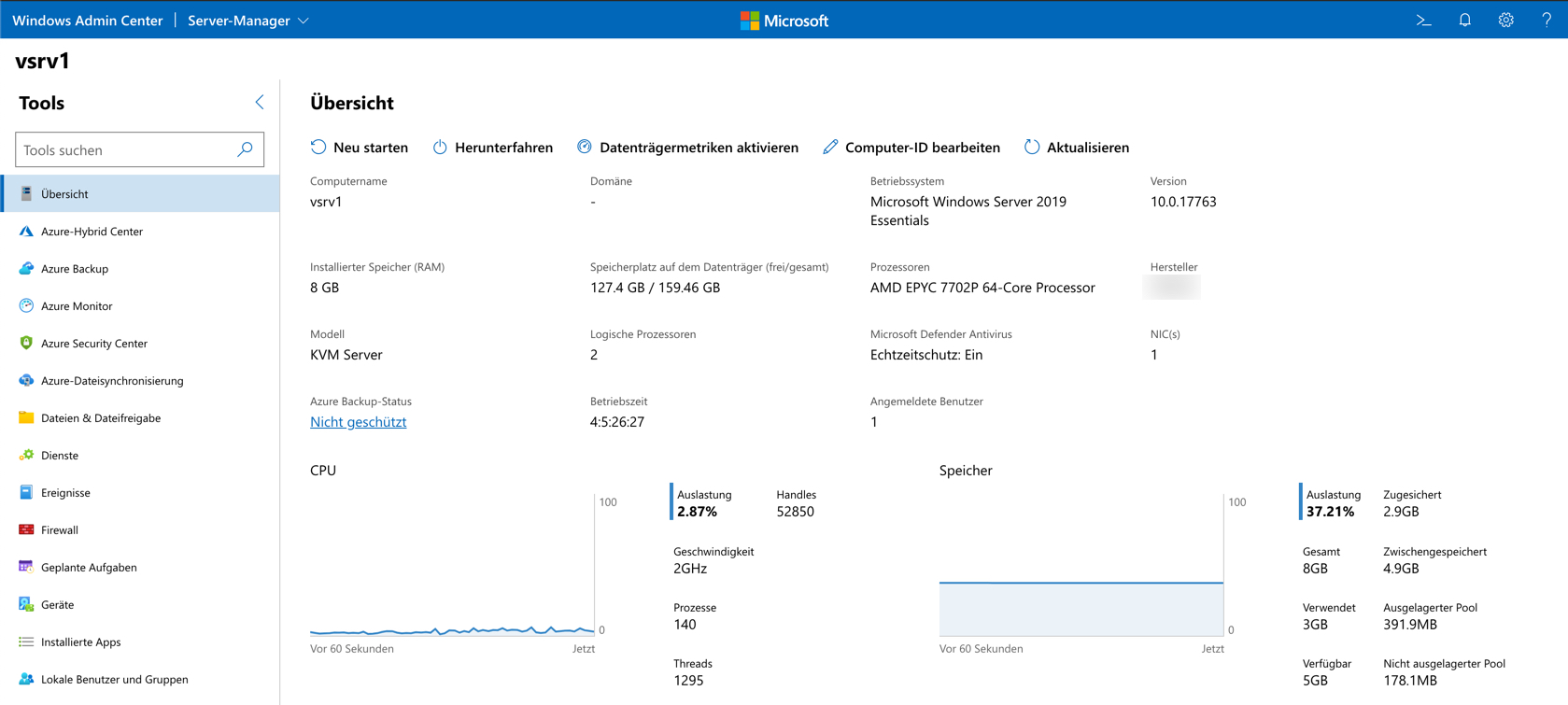
Task: Open Lokale Benutzer und Gruppen tool
Action: [x=140, y=679]
